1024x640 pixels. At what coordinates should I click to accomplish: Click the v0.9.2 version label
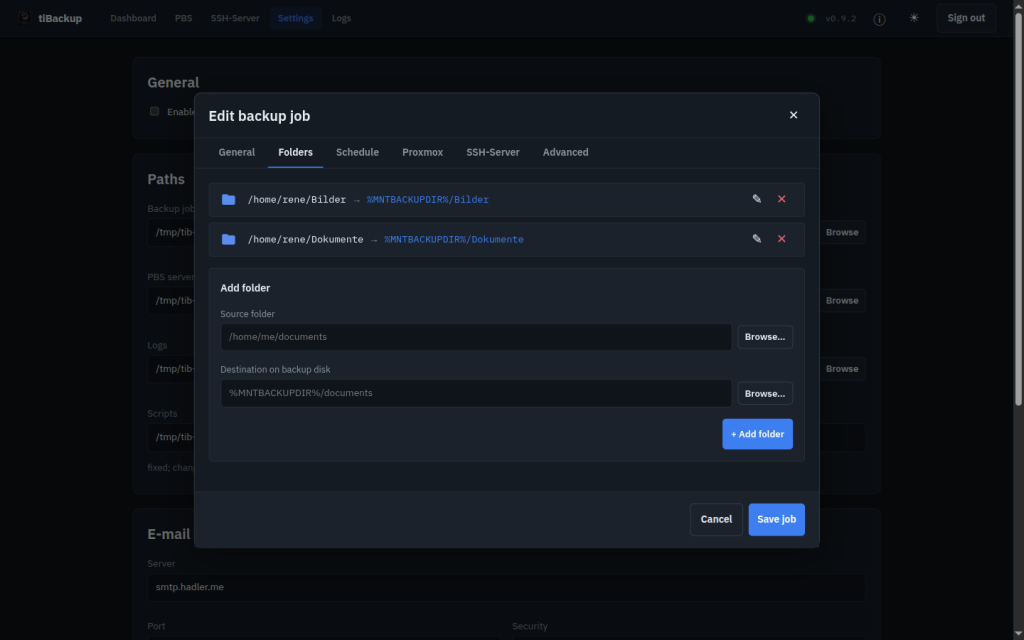pos(840,18)
